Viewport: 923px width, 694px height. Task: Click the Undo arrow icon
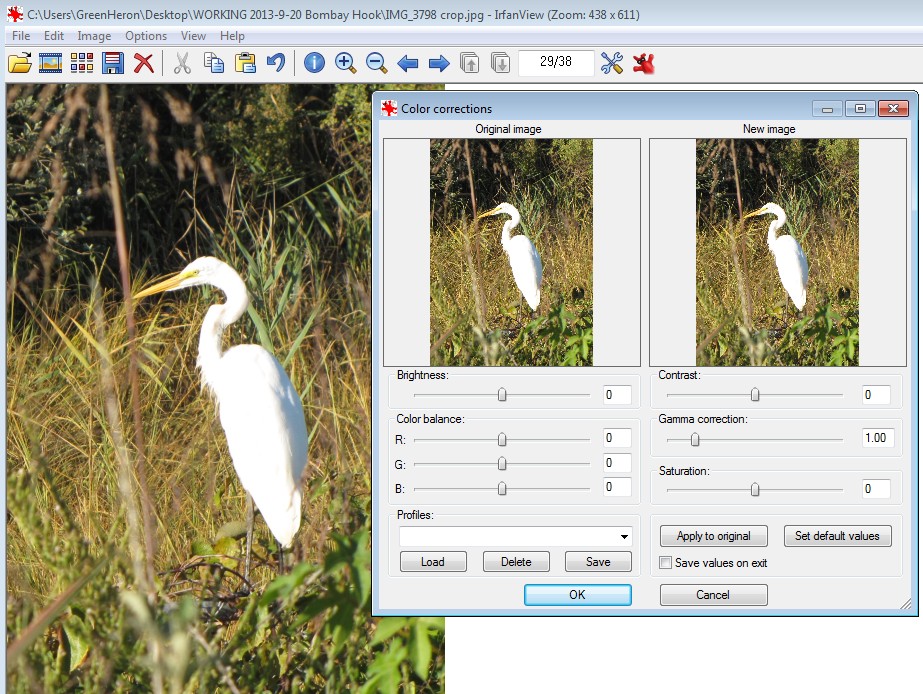click(275, 63)
